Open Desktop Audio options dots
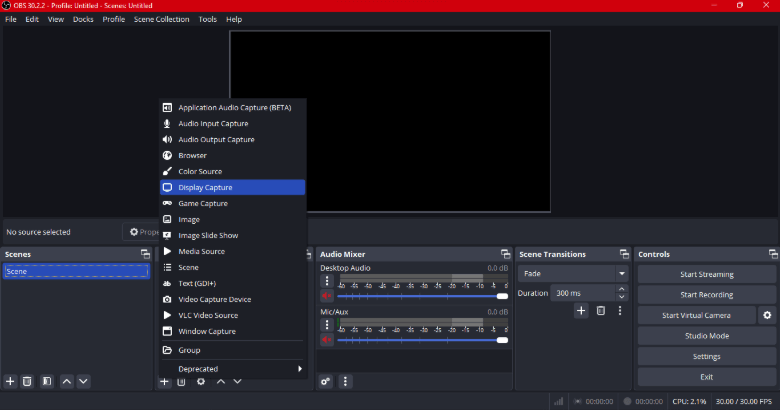780x410 pixels. click(x=327, y=281)
